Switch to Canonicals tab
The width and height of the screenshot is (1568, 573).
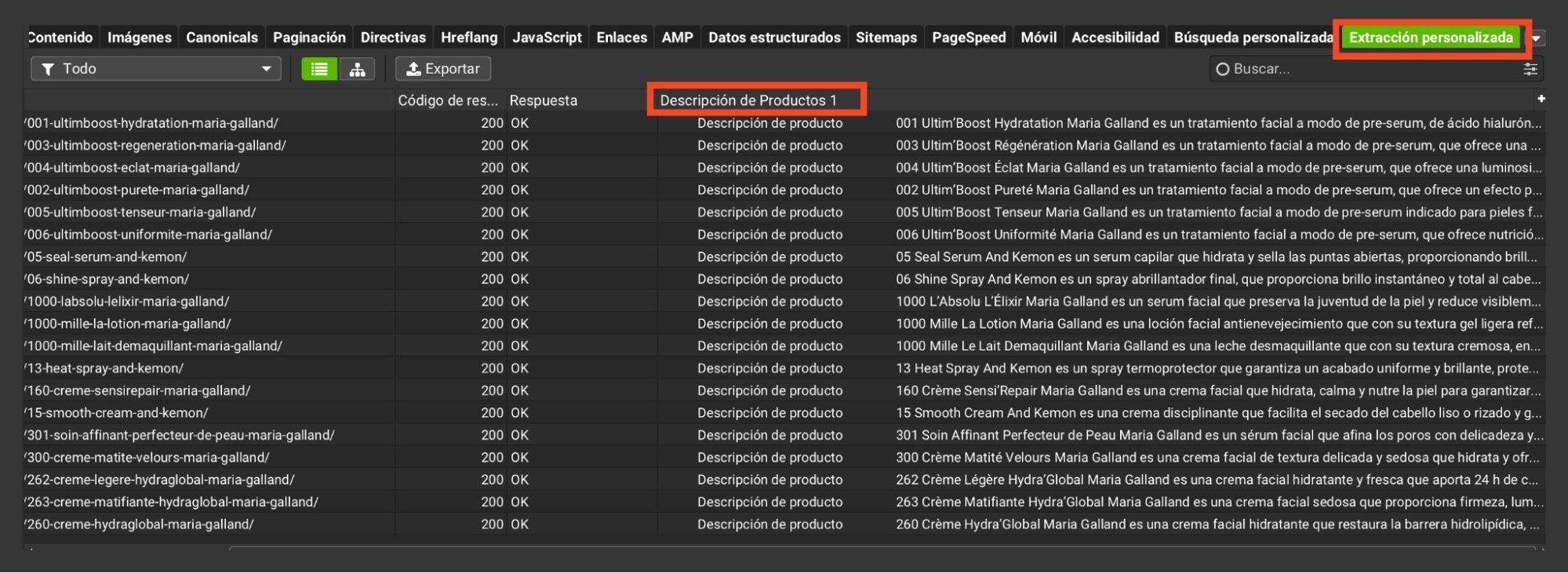point(222,37)
